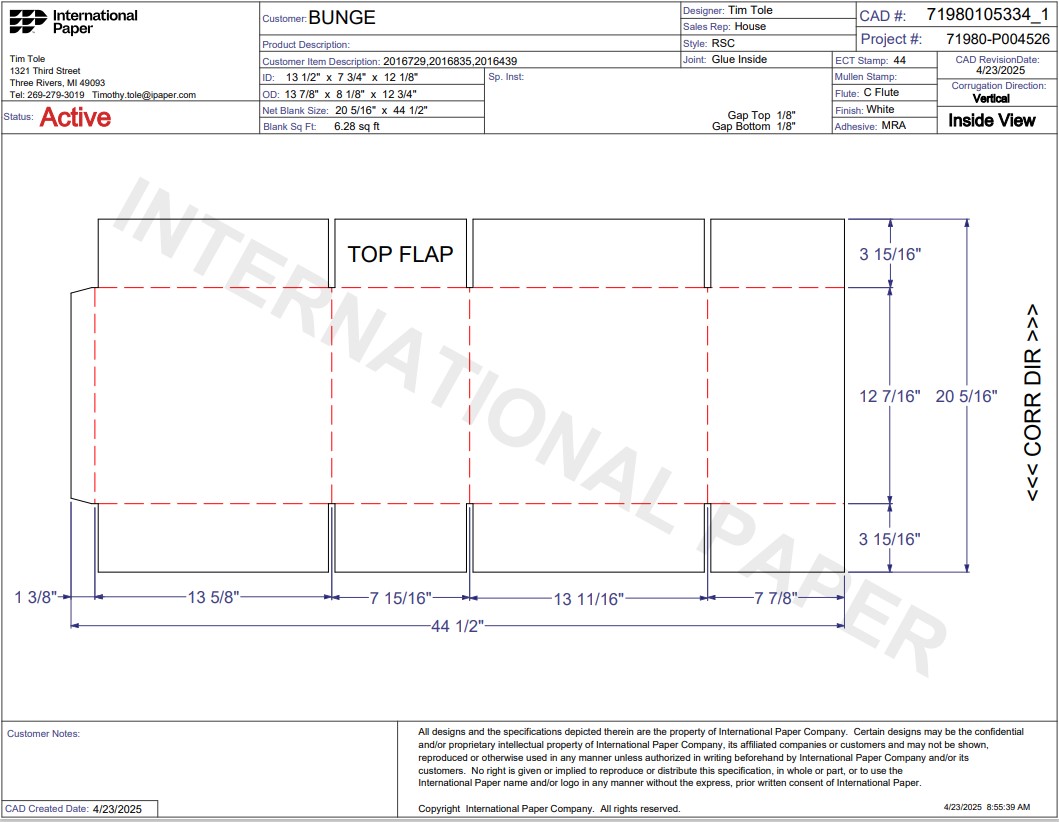Click the red Active status text
Screen dimensions: 1059x822
[x=75, y=118]
